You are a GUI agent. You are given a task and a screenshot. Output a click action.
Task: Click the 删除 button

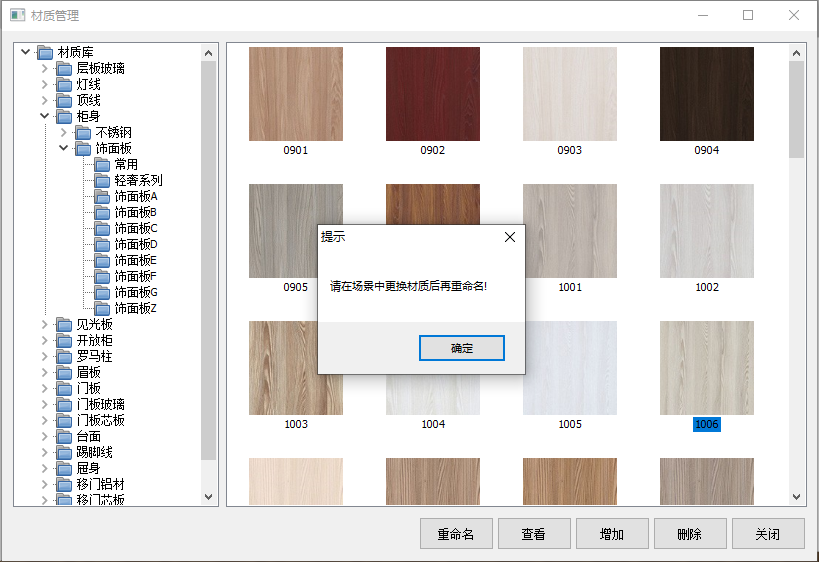coord(690,534)
